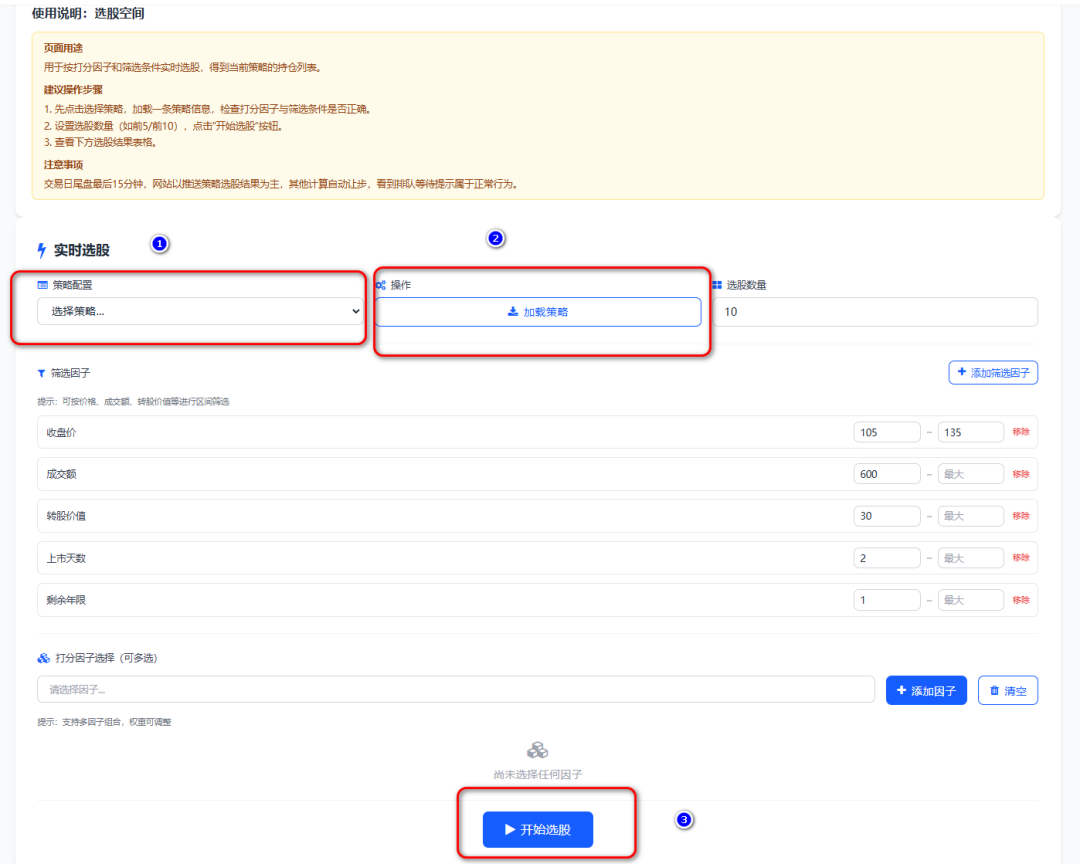Click the 策略配置 label icon

pos(43,285)
